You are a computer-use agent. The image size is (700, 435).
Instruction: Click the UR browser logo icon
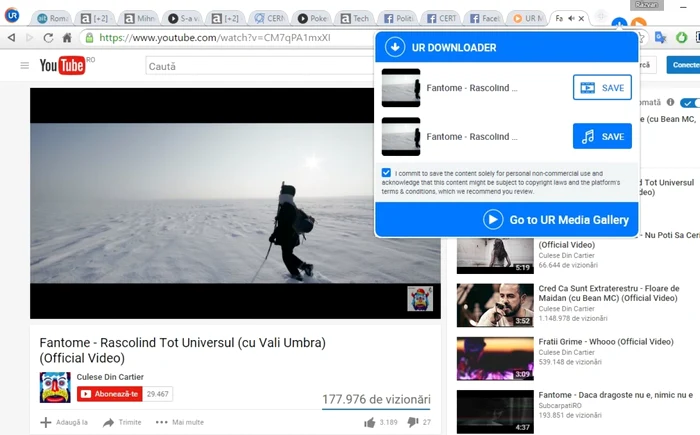pos(12,15)
